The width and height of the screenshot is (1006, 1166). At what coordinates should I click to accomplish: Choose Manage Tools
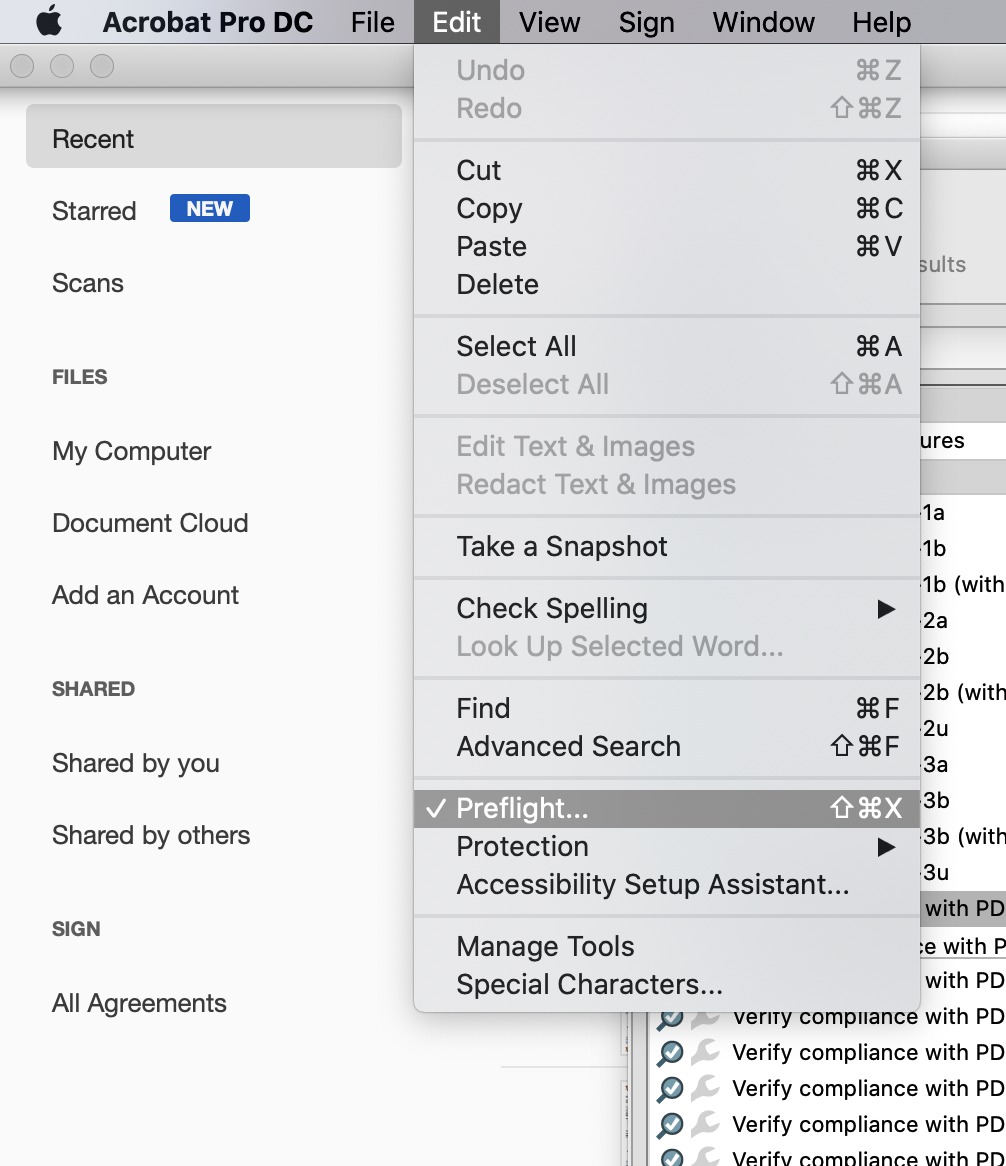click(667, 947)
